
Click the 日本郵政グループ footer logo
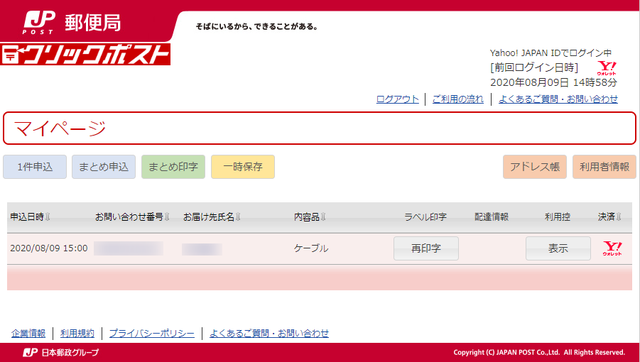click(x=60, y=353)
